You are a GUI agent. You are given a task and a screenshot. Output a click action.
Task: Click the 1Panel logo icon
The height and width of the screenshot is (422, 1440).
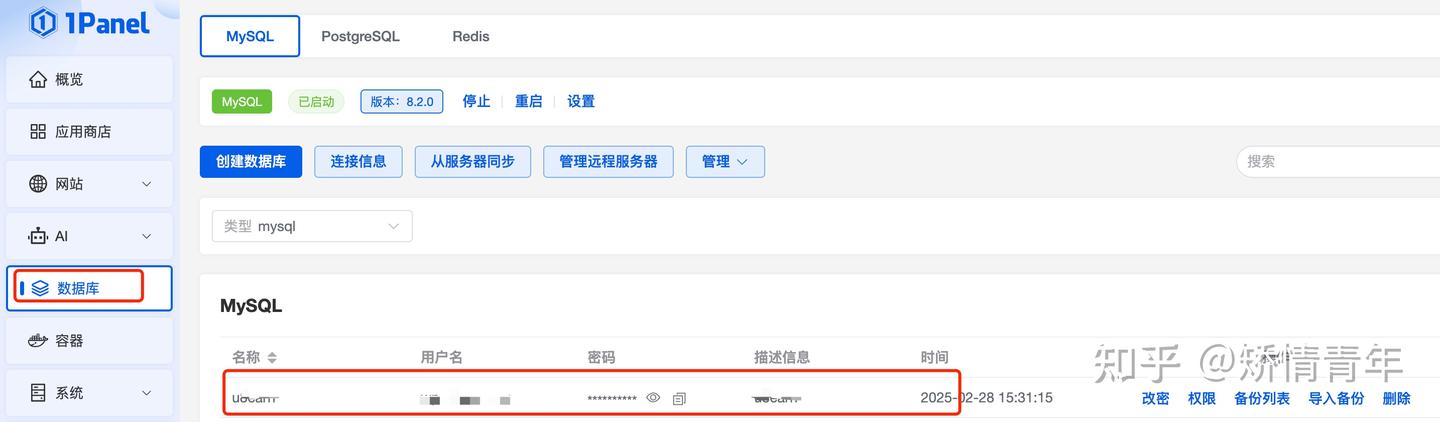(x=43, y=22)
